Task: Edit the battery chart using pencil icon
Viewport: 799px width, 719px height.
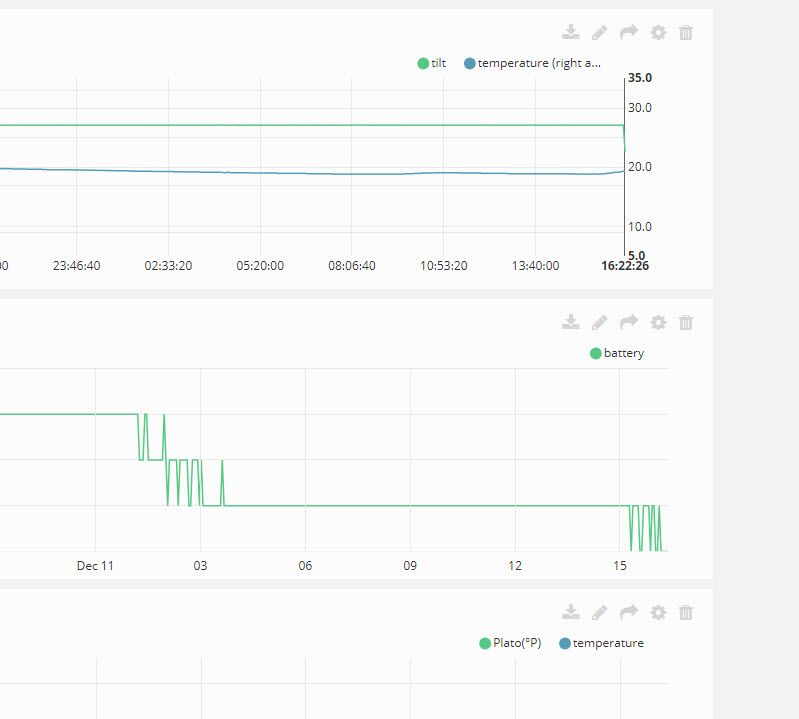Action: [x=599, y=322]
